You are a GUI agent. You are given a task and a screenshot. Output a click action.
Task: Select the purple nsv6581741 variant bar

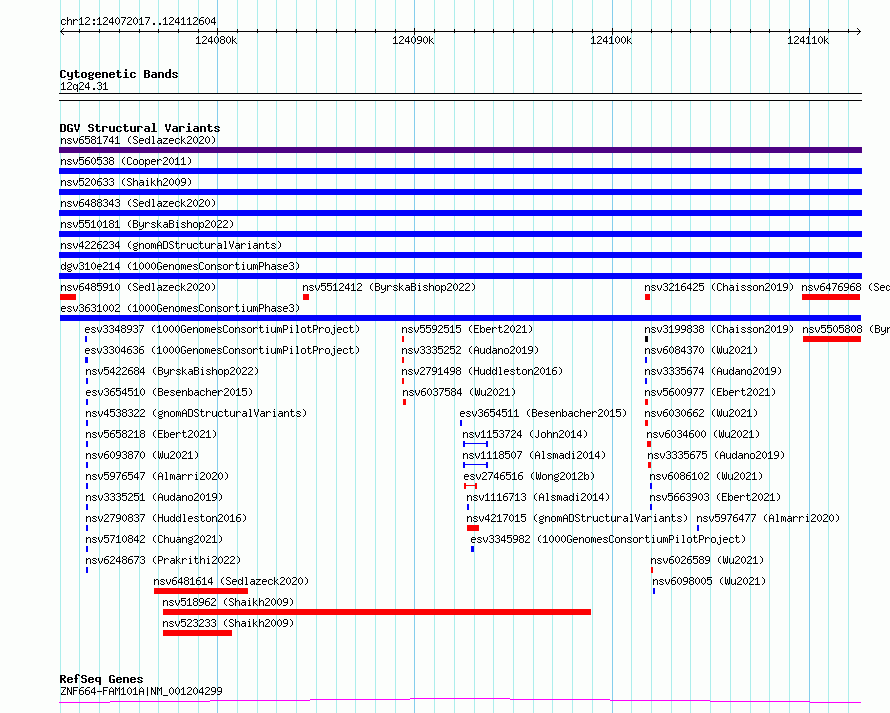pyautogui.click(x=460, y=150)
